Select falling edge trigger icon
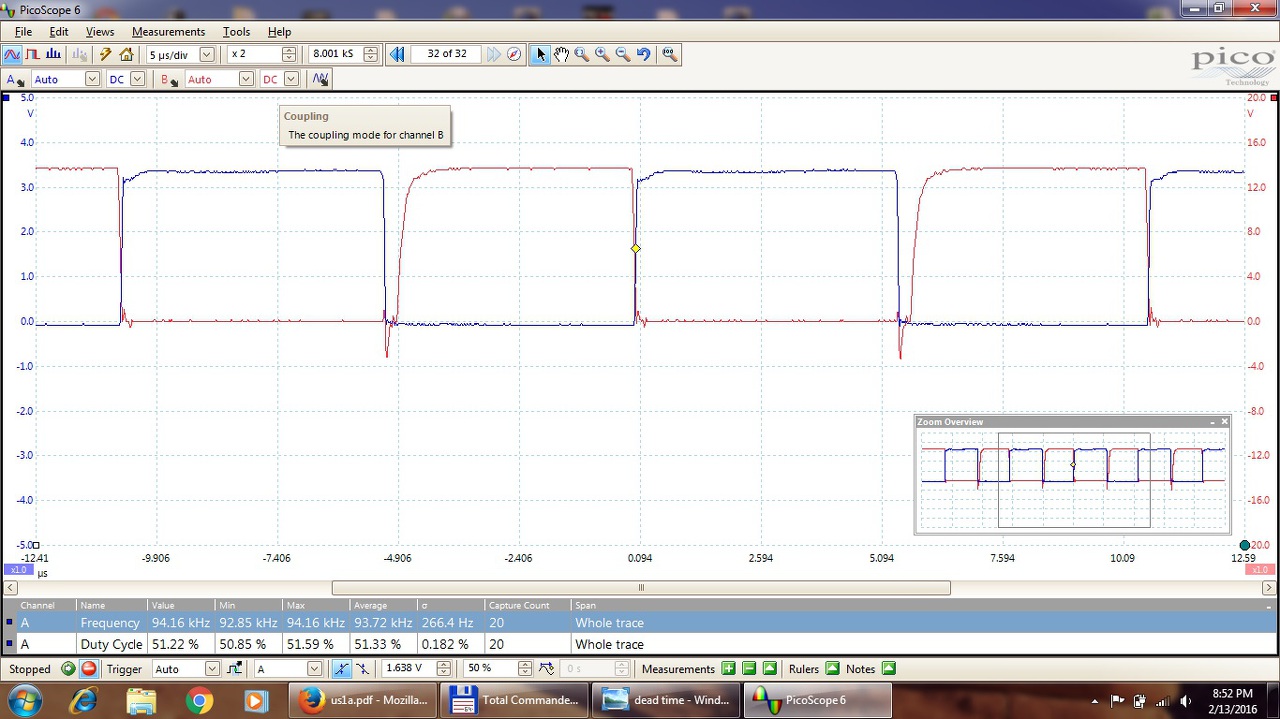Viewport: 1280px width, 719px height. pyautogui.click(x=362, y=669)
